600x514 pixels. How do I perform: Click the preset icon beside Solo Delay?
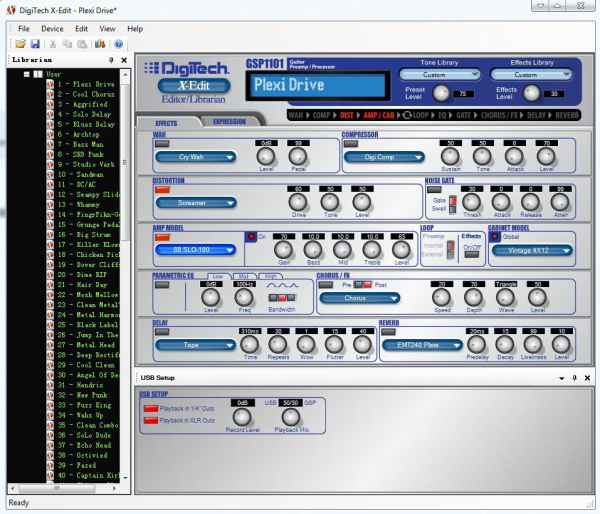[x=50, y=114]
